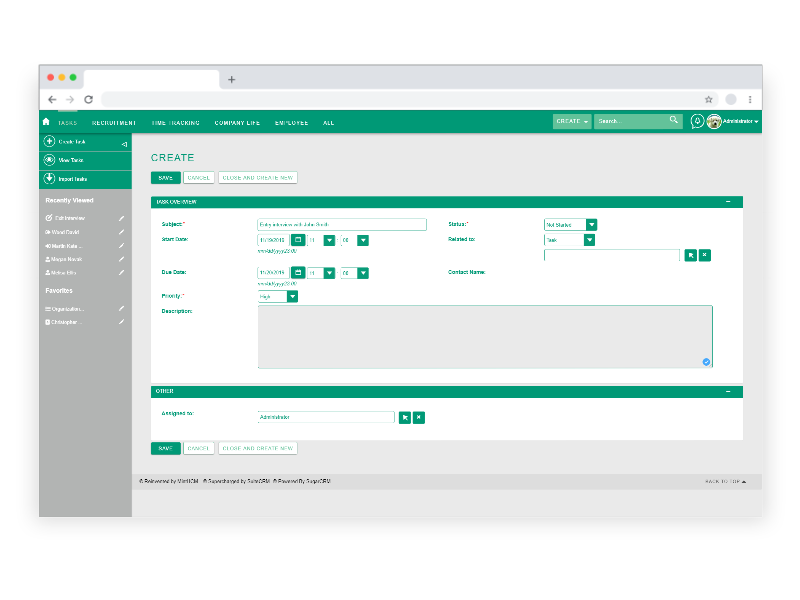Click bottom Close and Create New button
This screenshot has height=600, width=800.
(x=258, y=448)
